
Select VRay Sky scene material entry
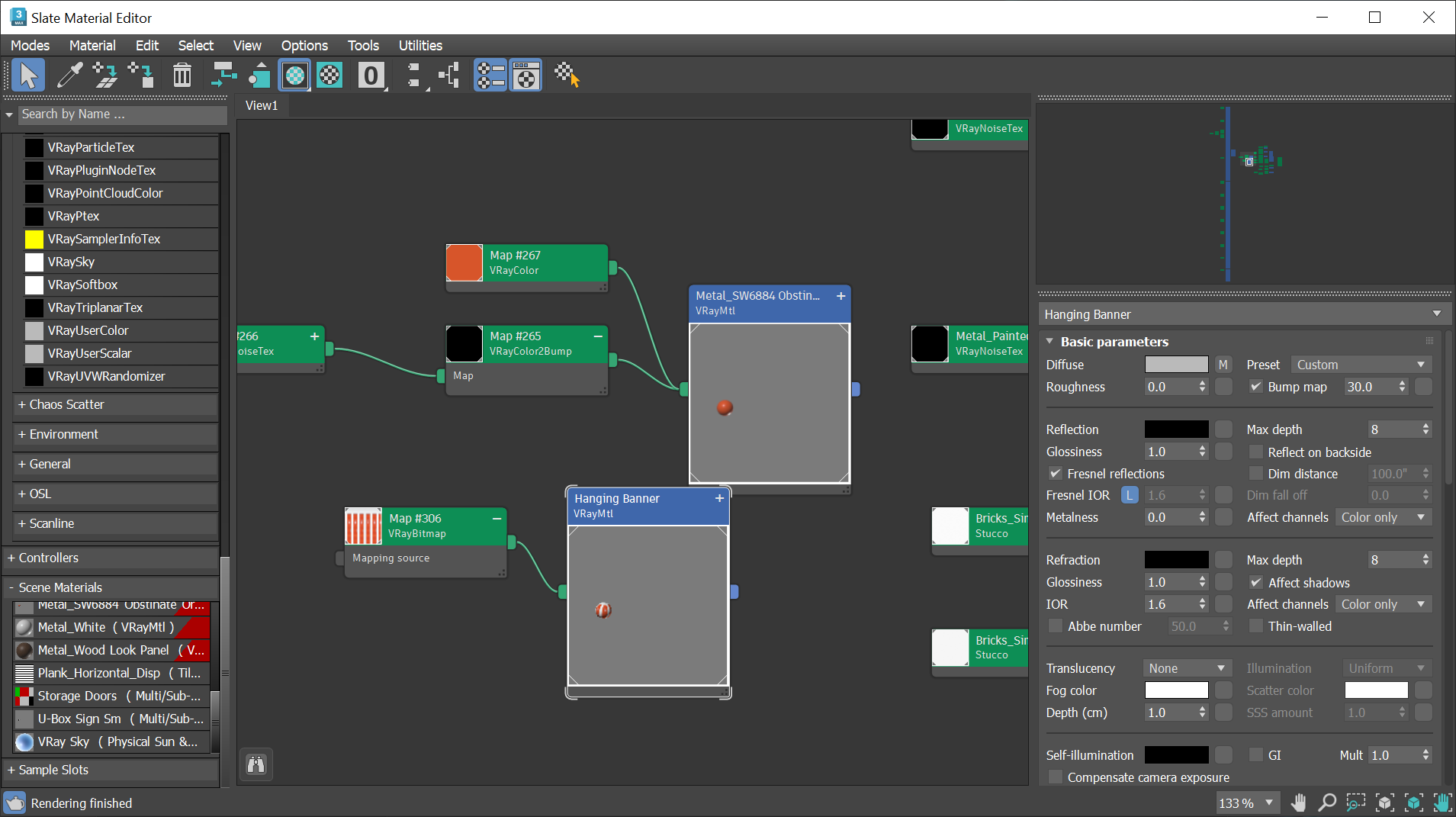[112, 741]
